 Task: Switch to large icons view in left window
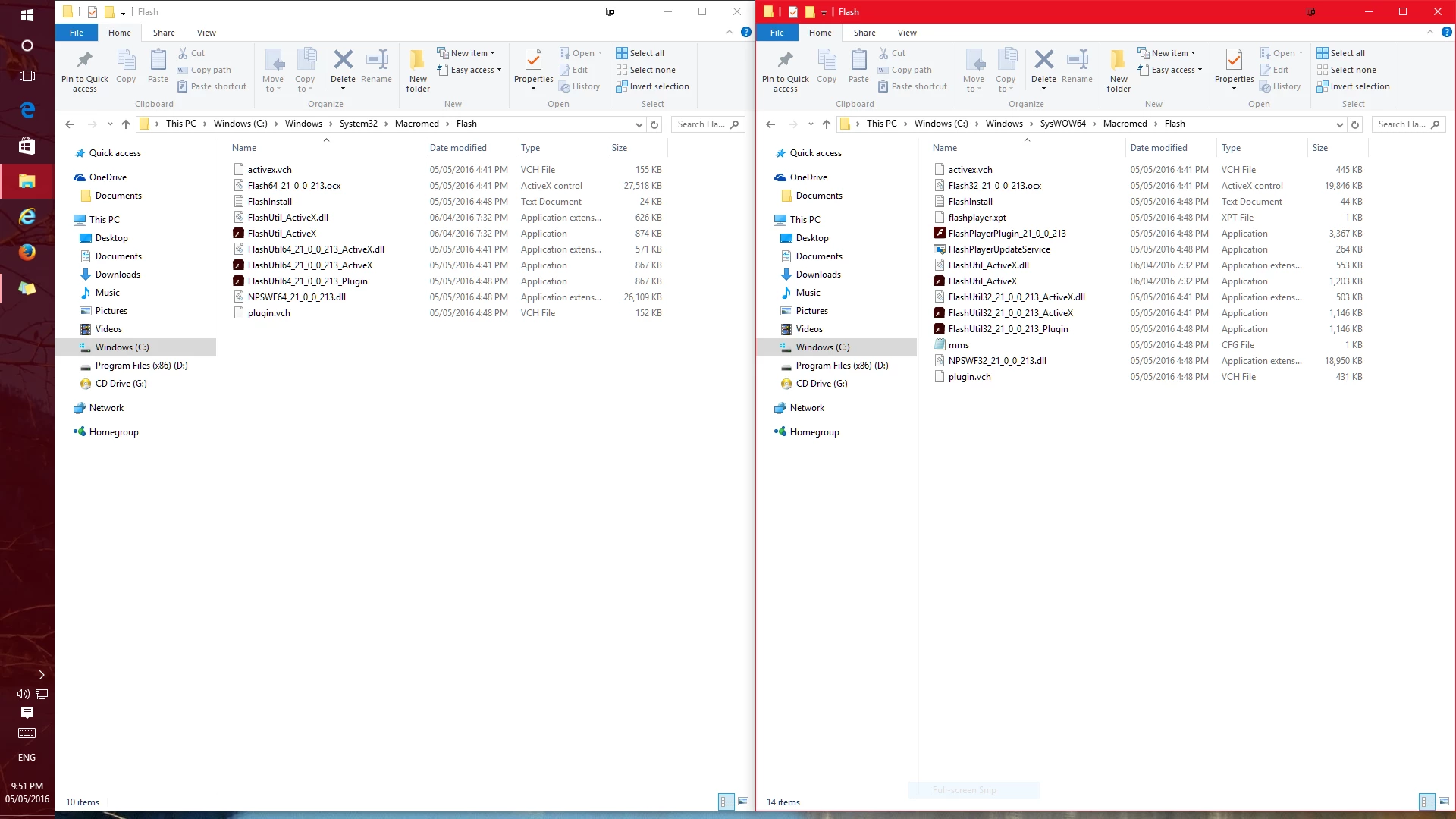743,802
